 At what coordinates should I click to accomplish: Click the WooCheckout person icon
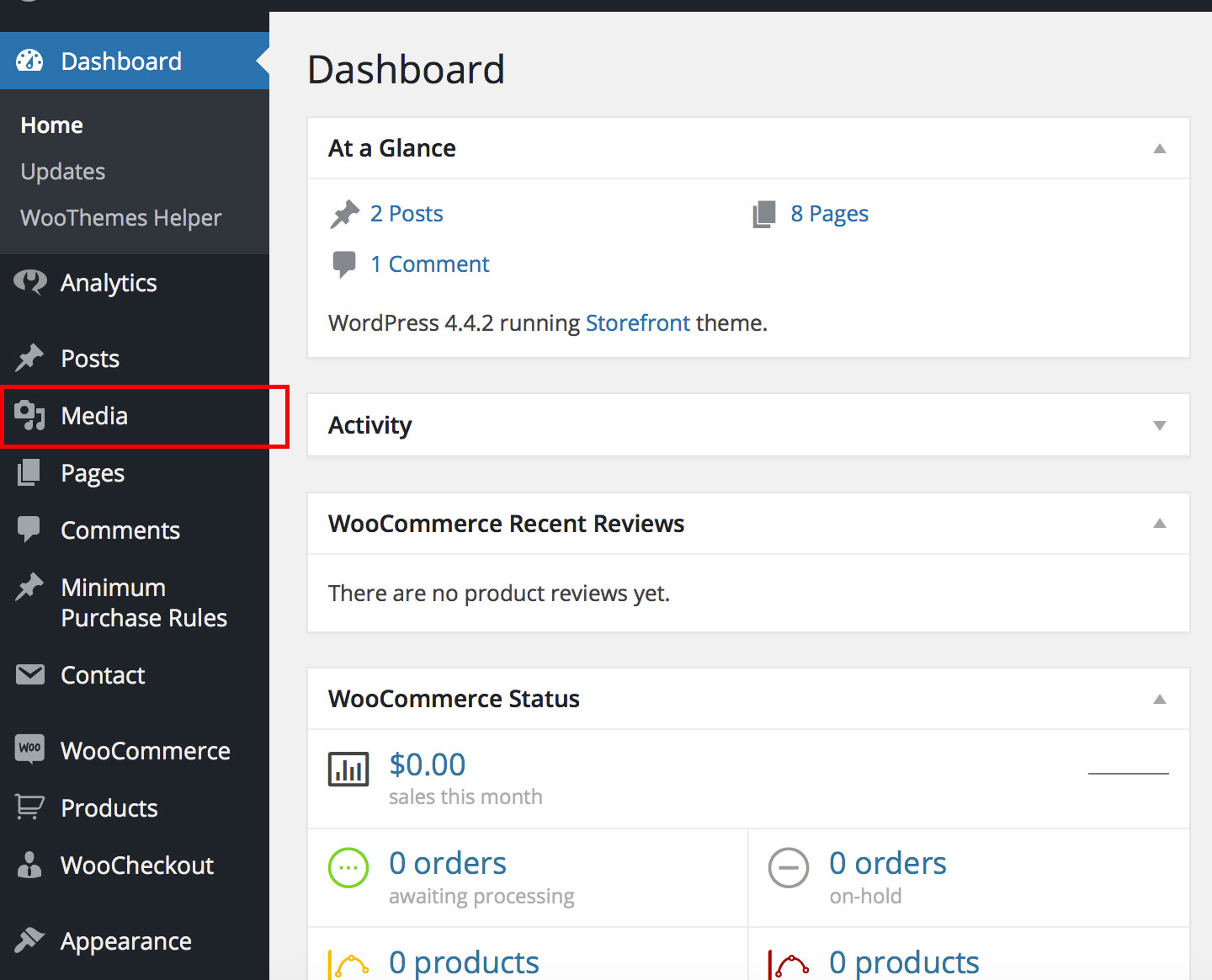(29, 865)
